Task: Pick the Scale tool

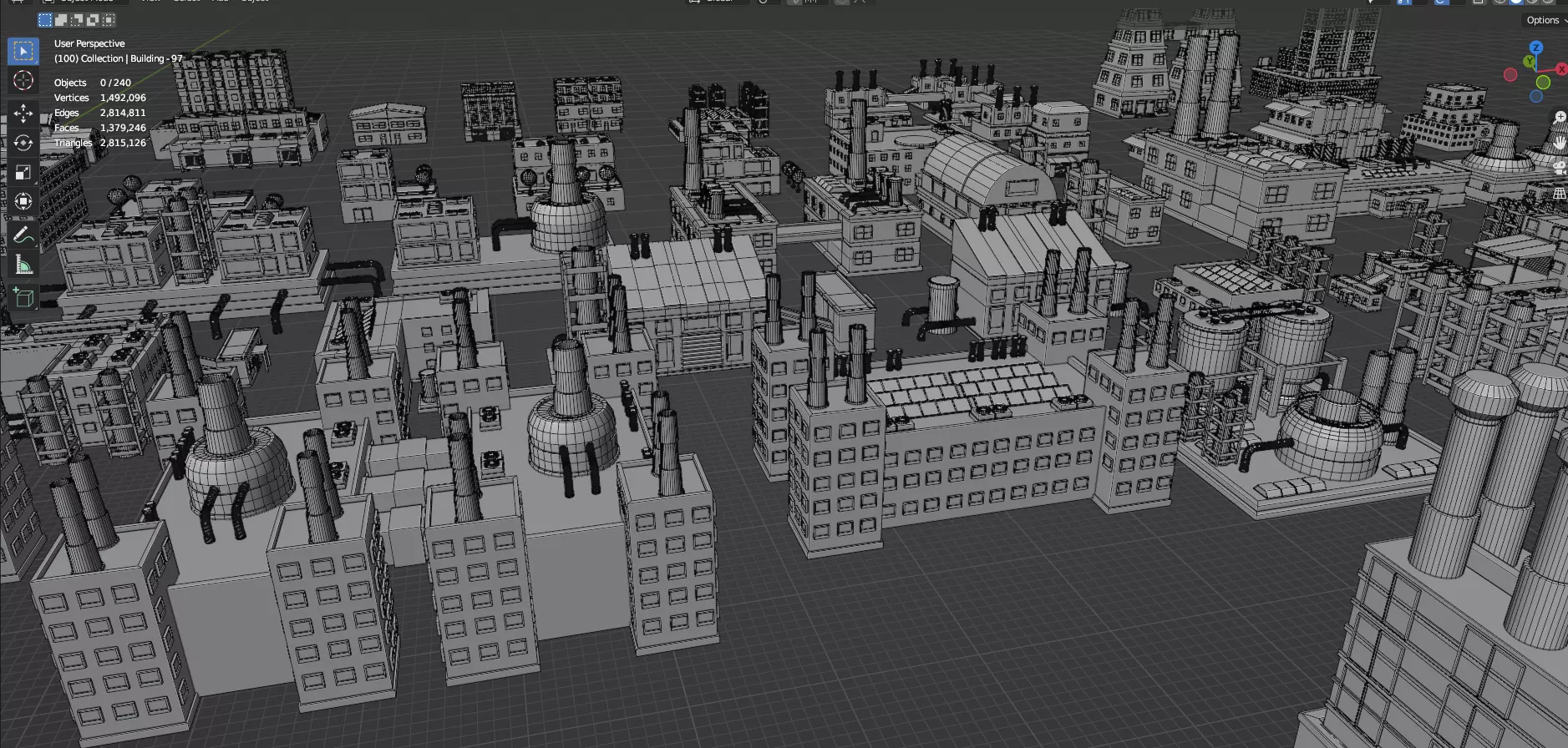Action: tap(23, 172)
